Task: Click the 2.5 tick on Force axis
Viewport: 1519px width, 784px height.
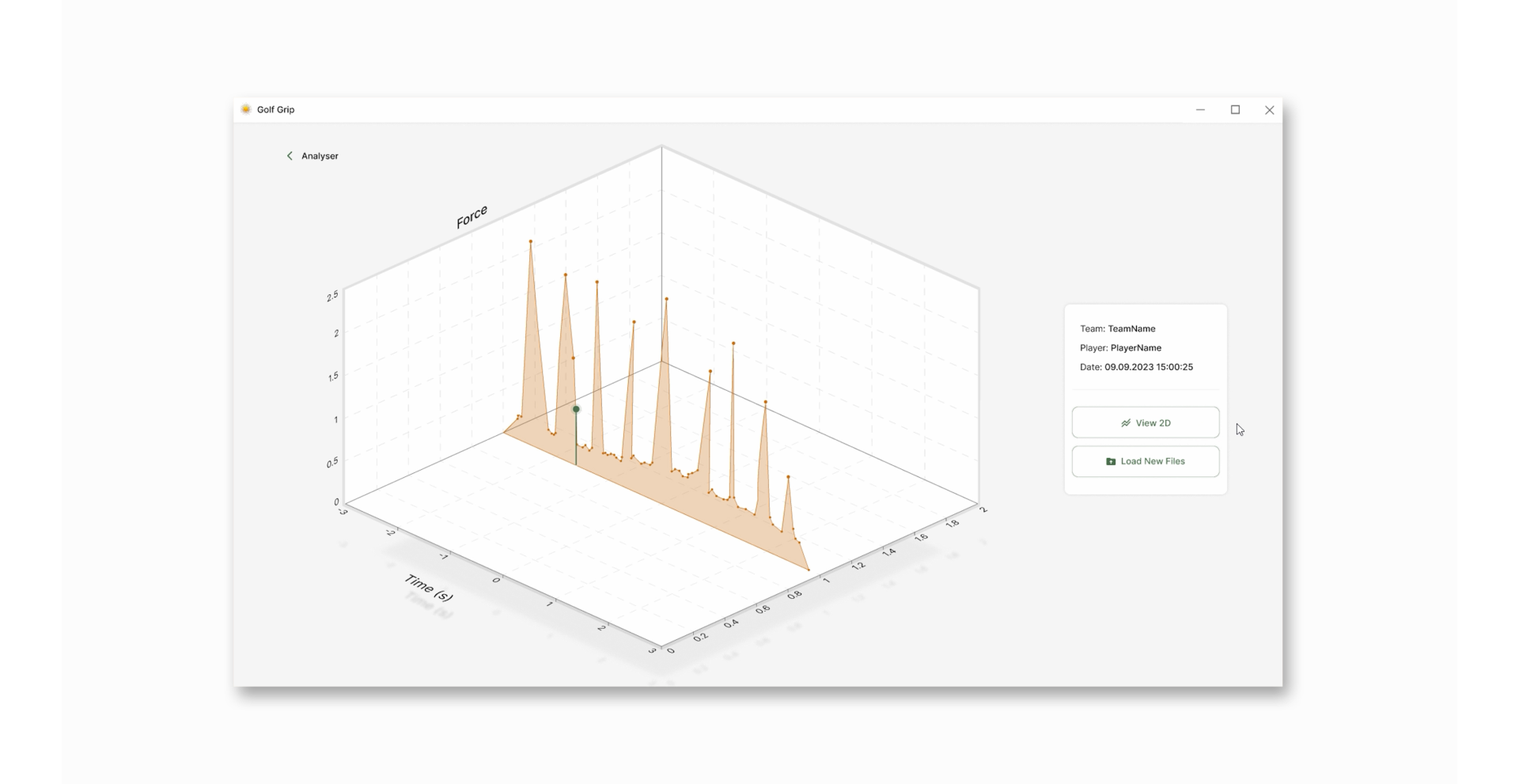Action: pos(332,296)
